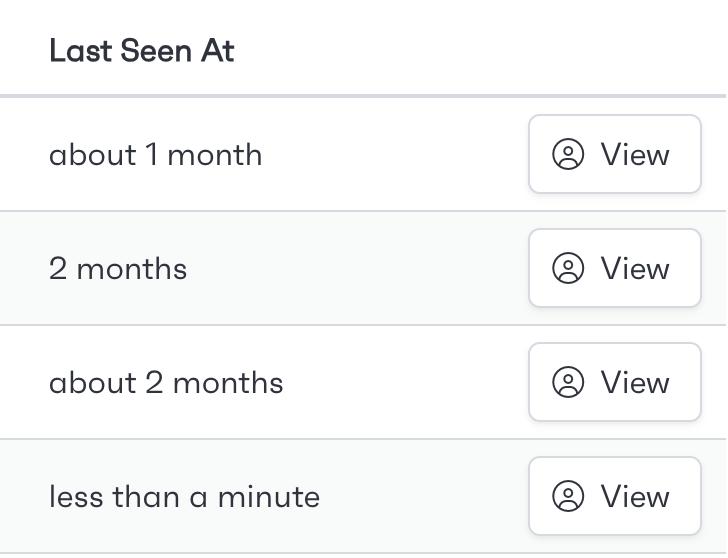View user seen less than a minute ago
Image resolution: width=728 pixels, height=558 pixels.
click(615, 496)
